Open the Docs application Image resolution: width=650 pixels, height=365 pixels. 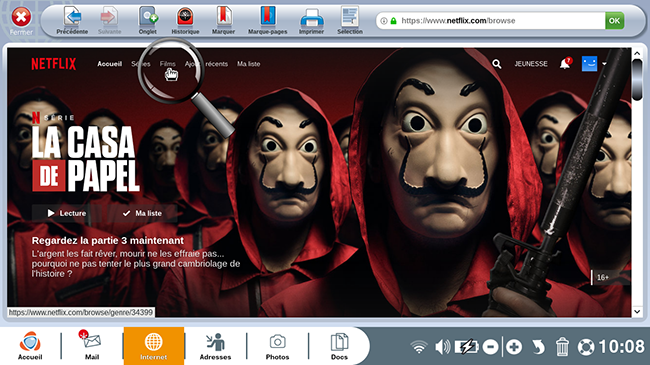(x=339, y=346)
